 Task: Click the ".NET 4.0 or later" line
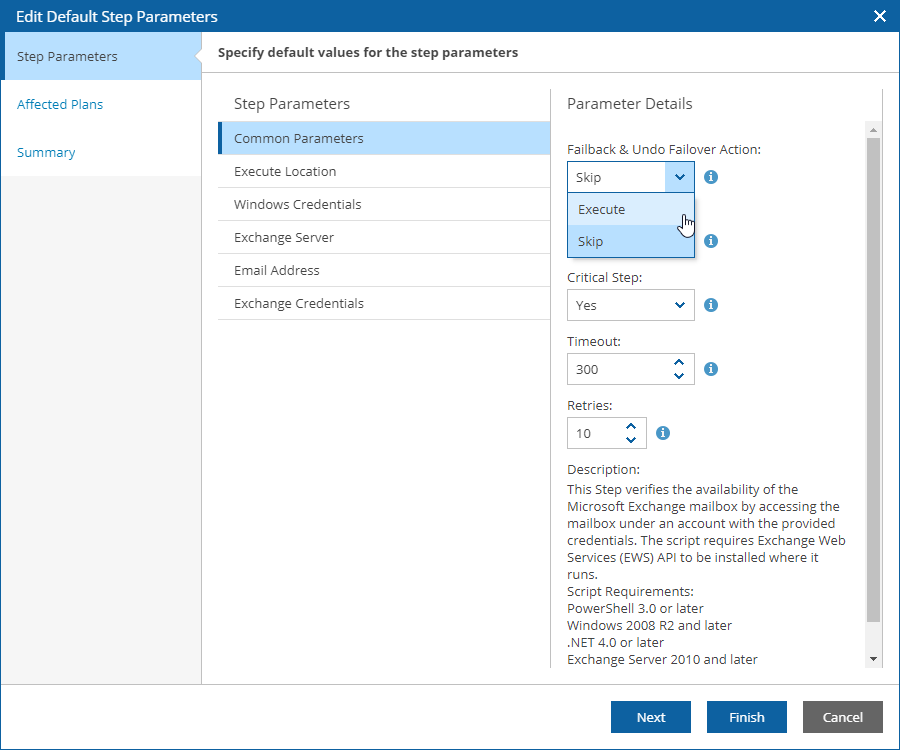tap(615, 642)
